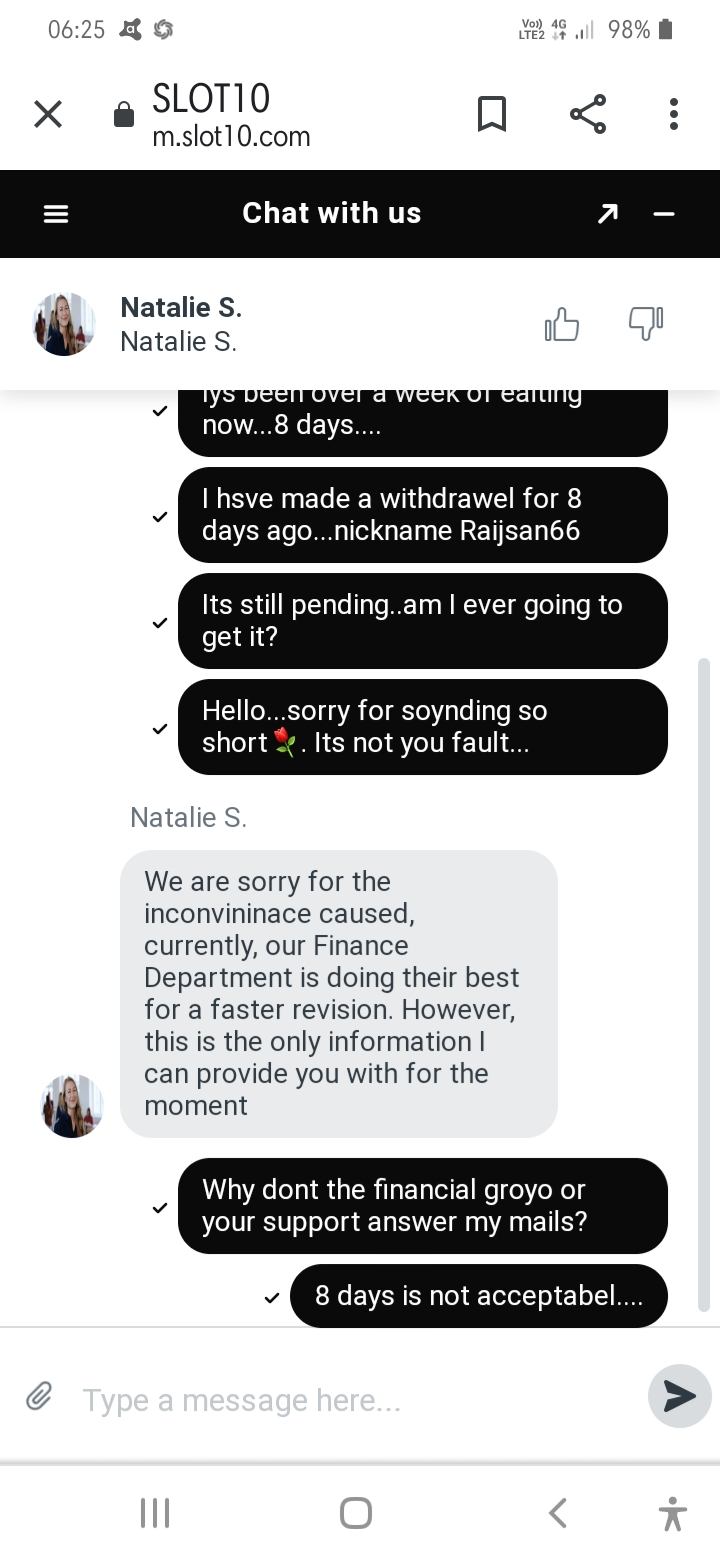Share the SLOT10 page
Image resolution: width=720 pixels, height=1560 pixels.
pos(588,115)
